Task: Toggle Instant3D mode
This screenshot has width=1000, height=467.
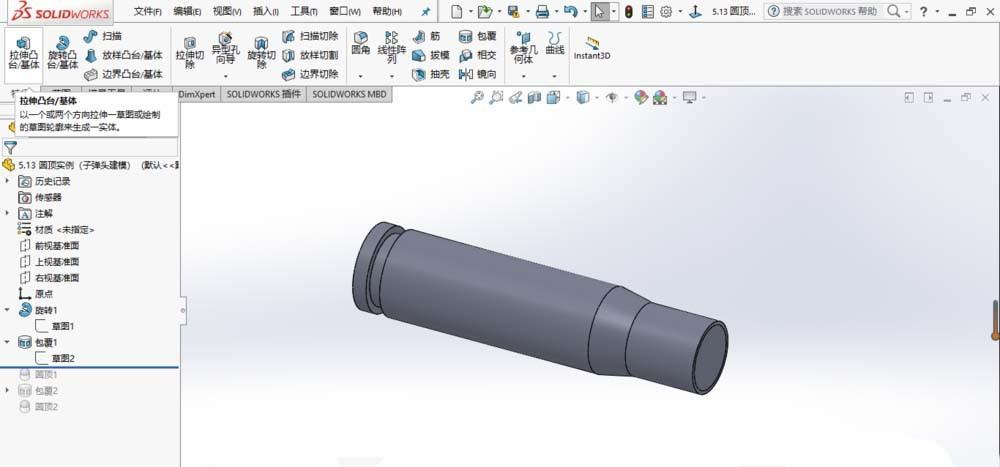Action: coord(592,48)
